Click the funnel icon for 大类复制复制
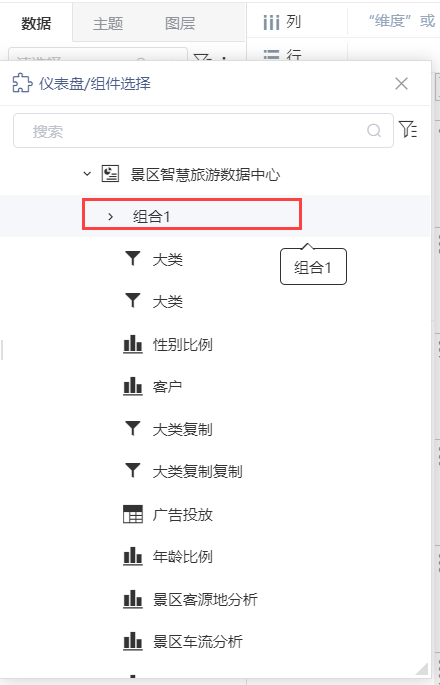Viewport: 440px width, 685px height. coord(132,471)
